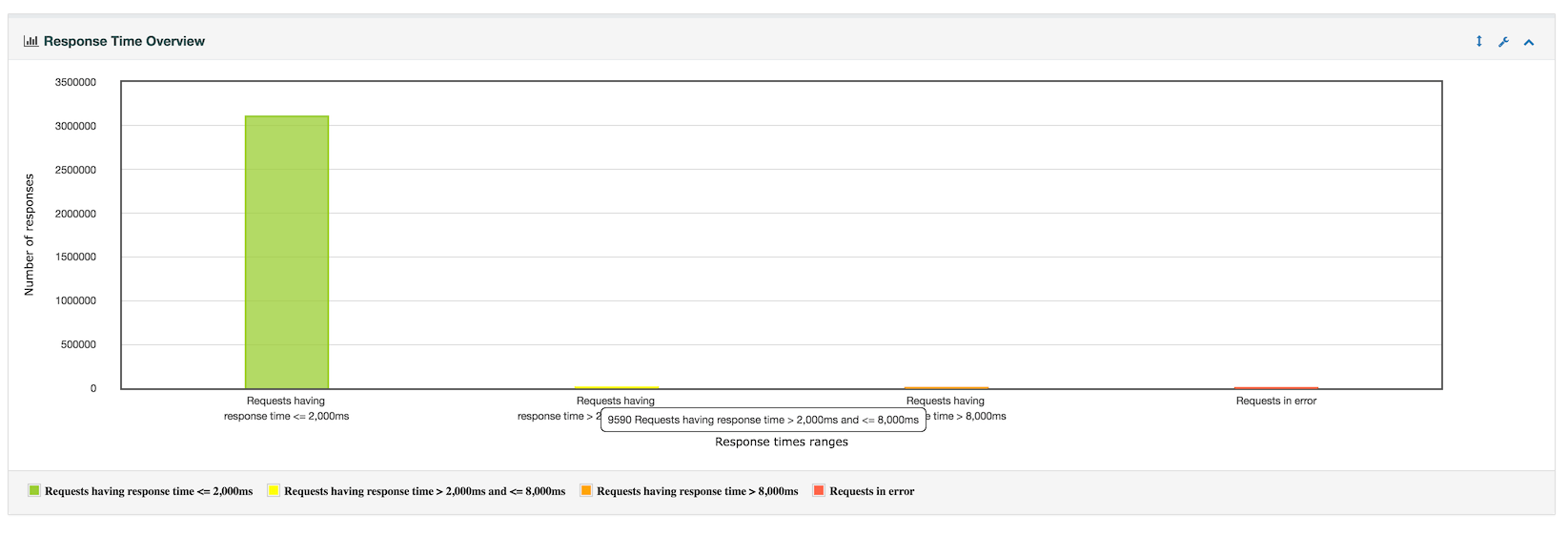Click the bar chart icon beside the panel title
Screen dimensions: 1568x536
(x=31, y=41)
